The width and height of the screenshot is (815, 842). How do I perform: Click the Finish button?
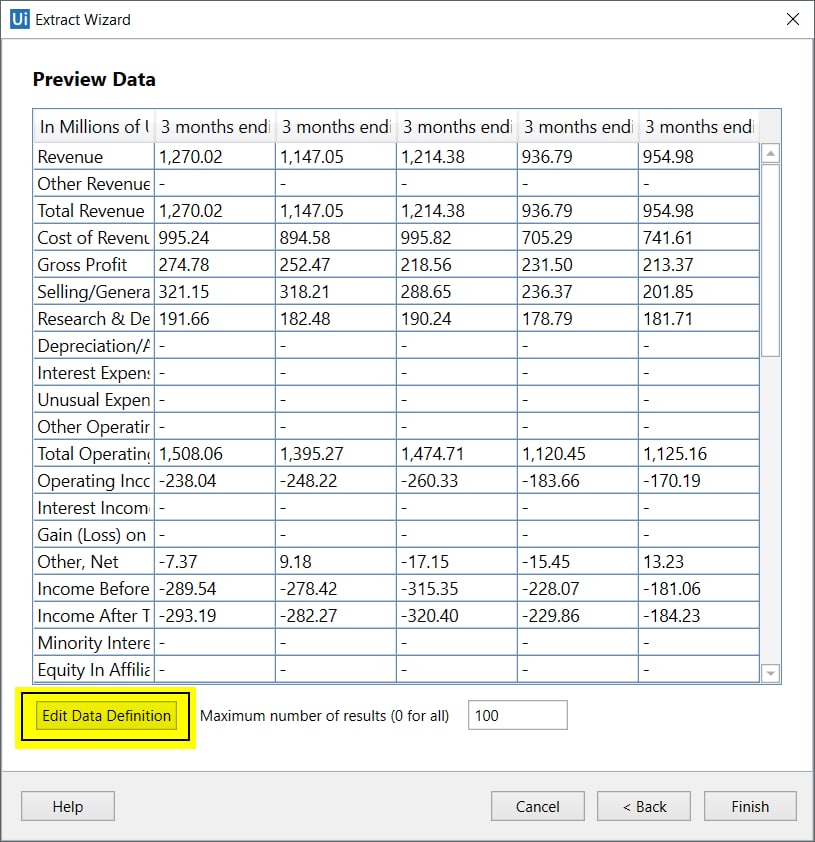(x=750, y=806)
